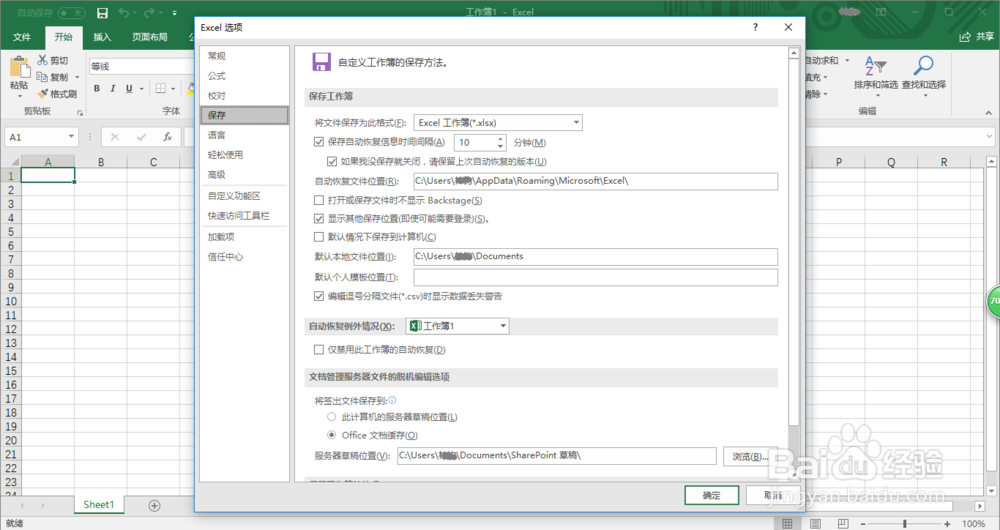Toggle Italic formatting

tap(113, 89)
